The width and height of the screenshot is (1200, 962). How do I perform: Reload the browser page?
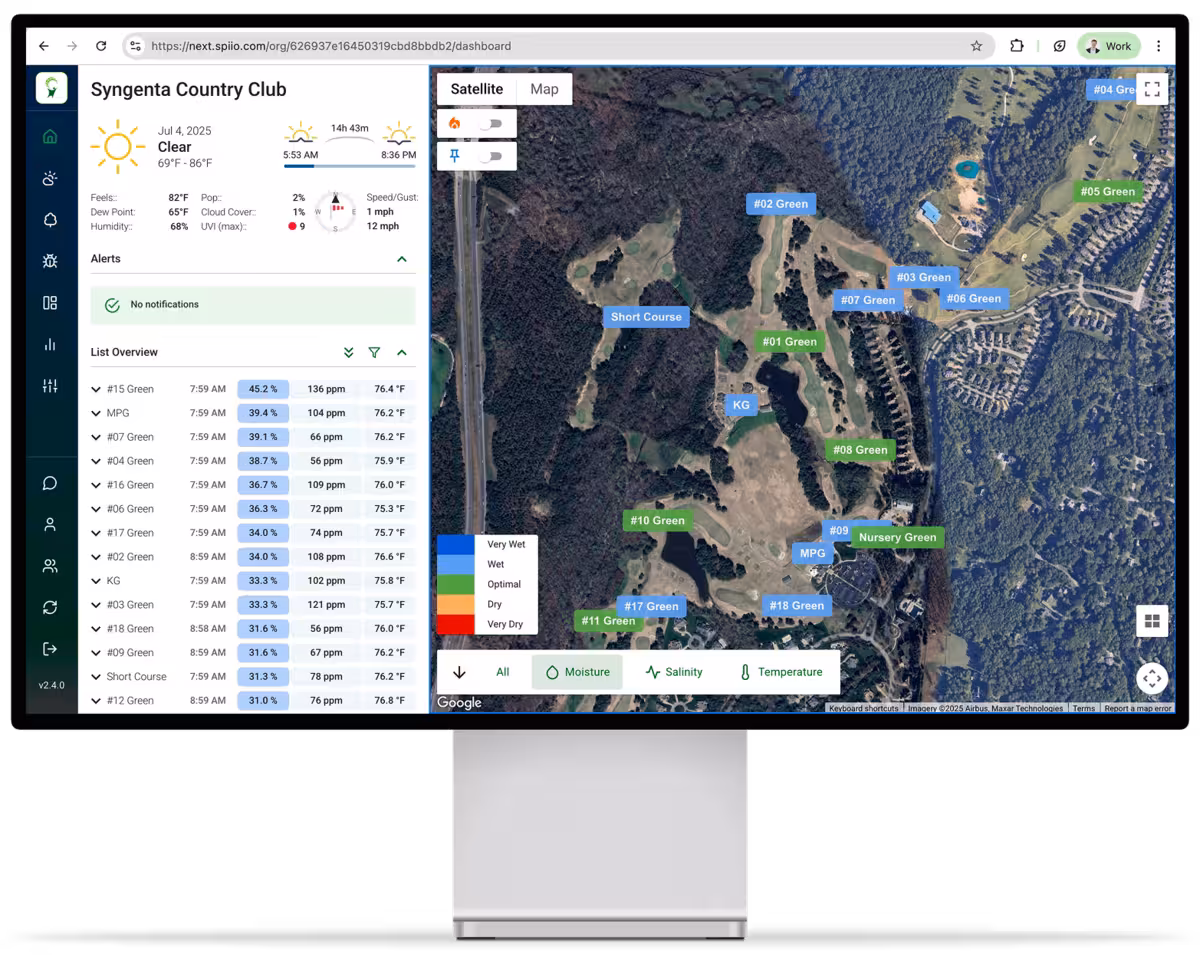point(101,46)
